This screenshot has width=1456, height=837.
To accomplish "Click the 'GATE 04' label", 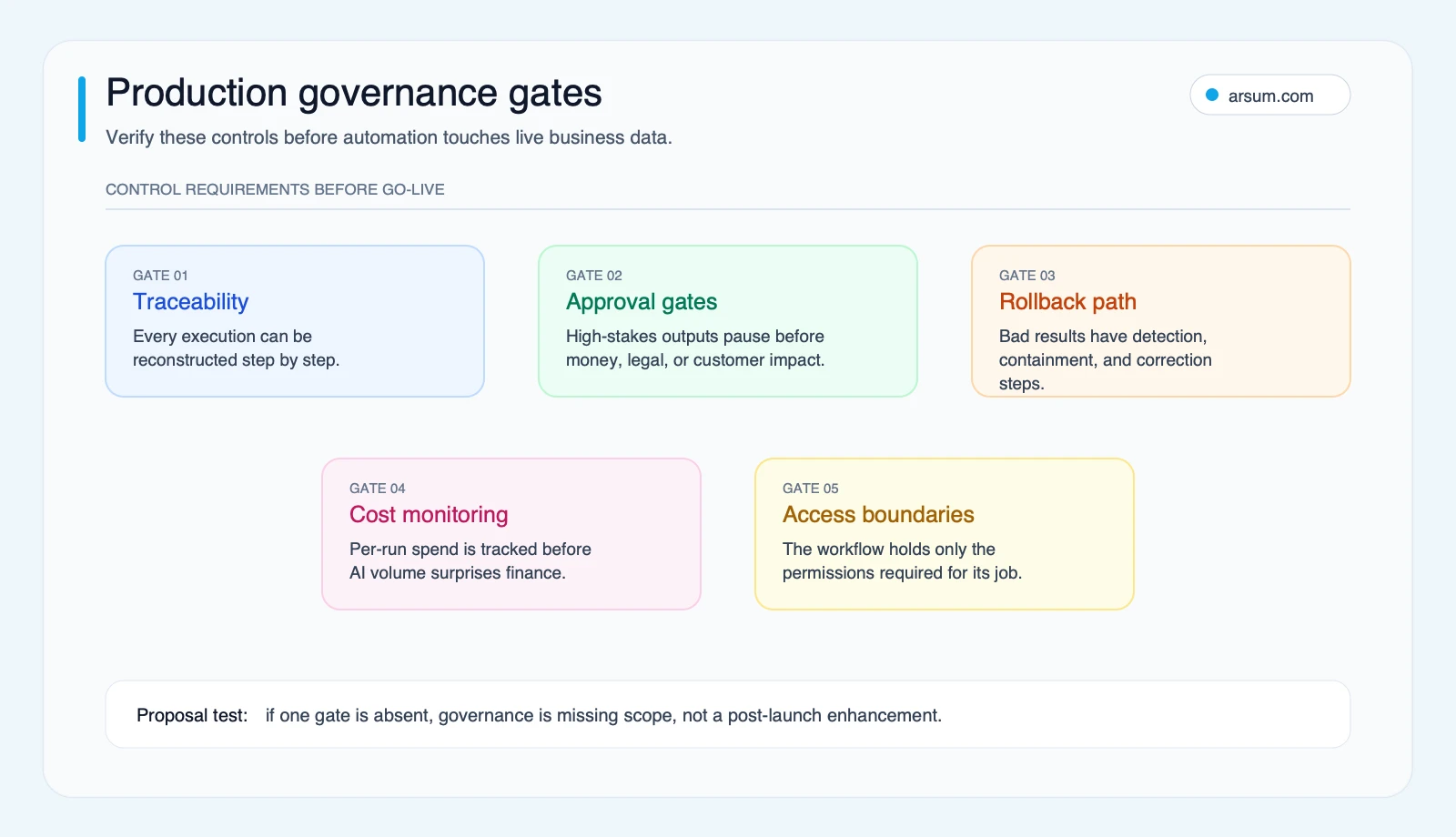I will (378, 488).
